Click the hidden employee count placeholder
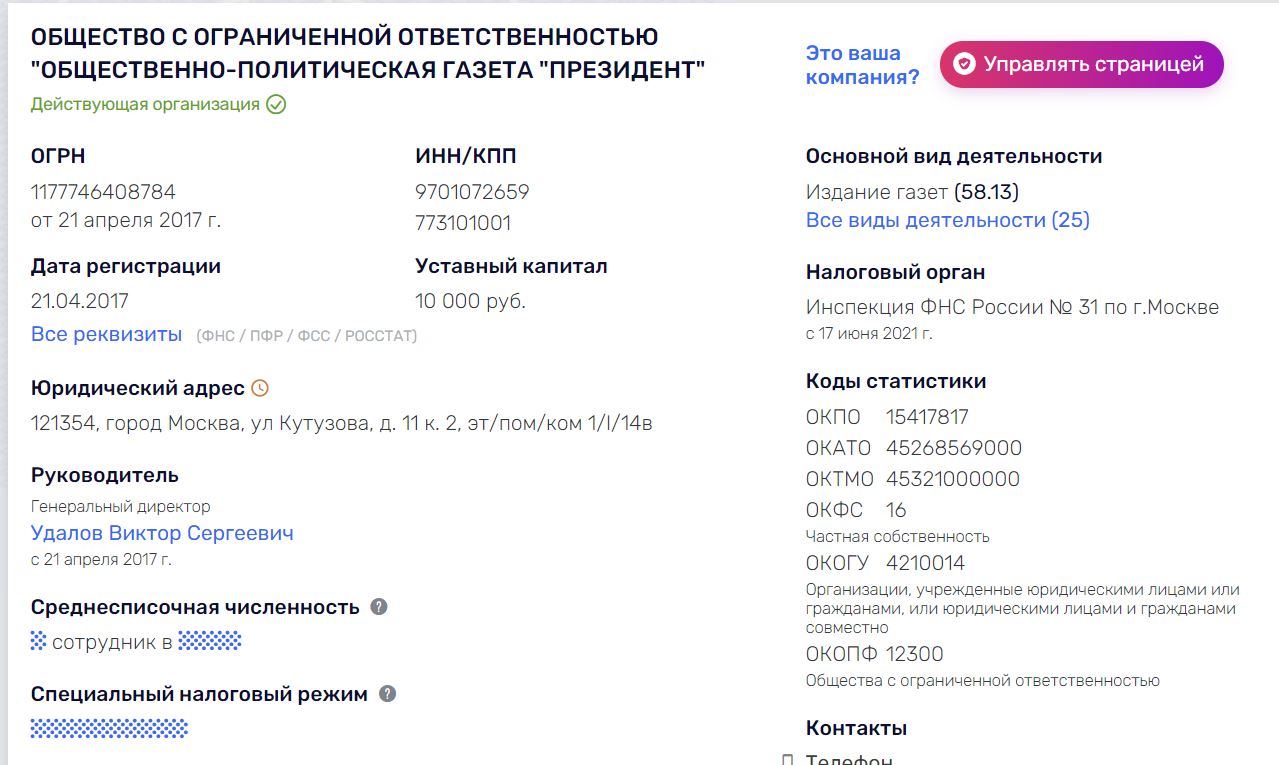Image resolution: width=1279 pixels, height=765 pixels. pyautogui.click(x=39, y=641)
